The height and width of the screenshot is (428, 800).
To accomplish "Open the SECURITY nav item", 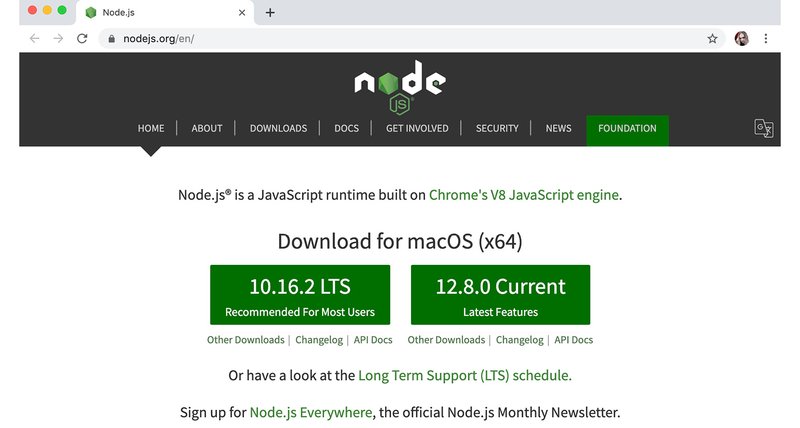I will (497, 129).
